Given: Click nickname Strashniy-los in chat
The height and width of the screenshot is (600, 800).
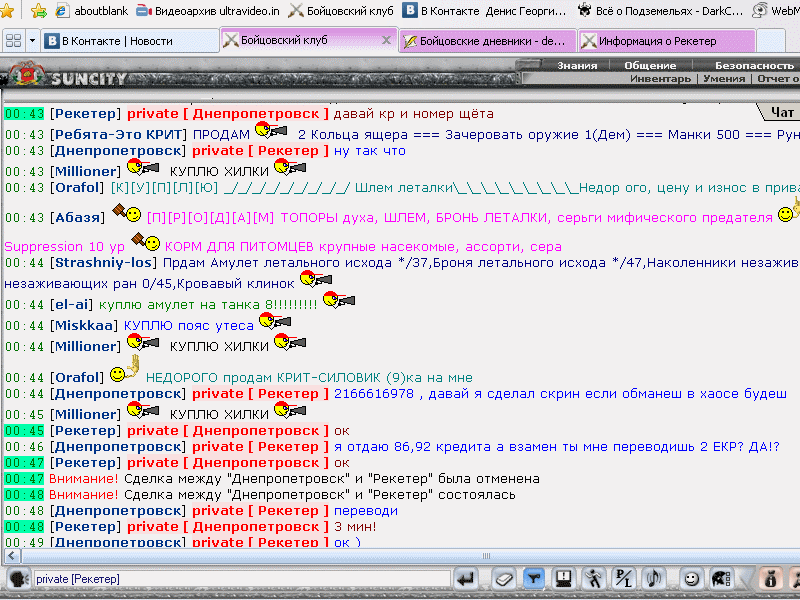Looking at the screenshot, I should 104,263.
